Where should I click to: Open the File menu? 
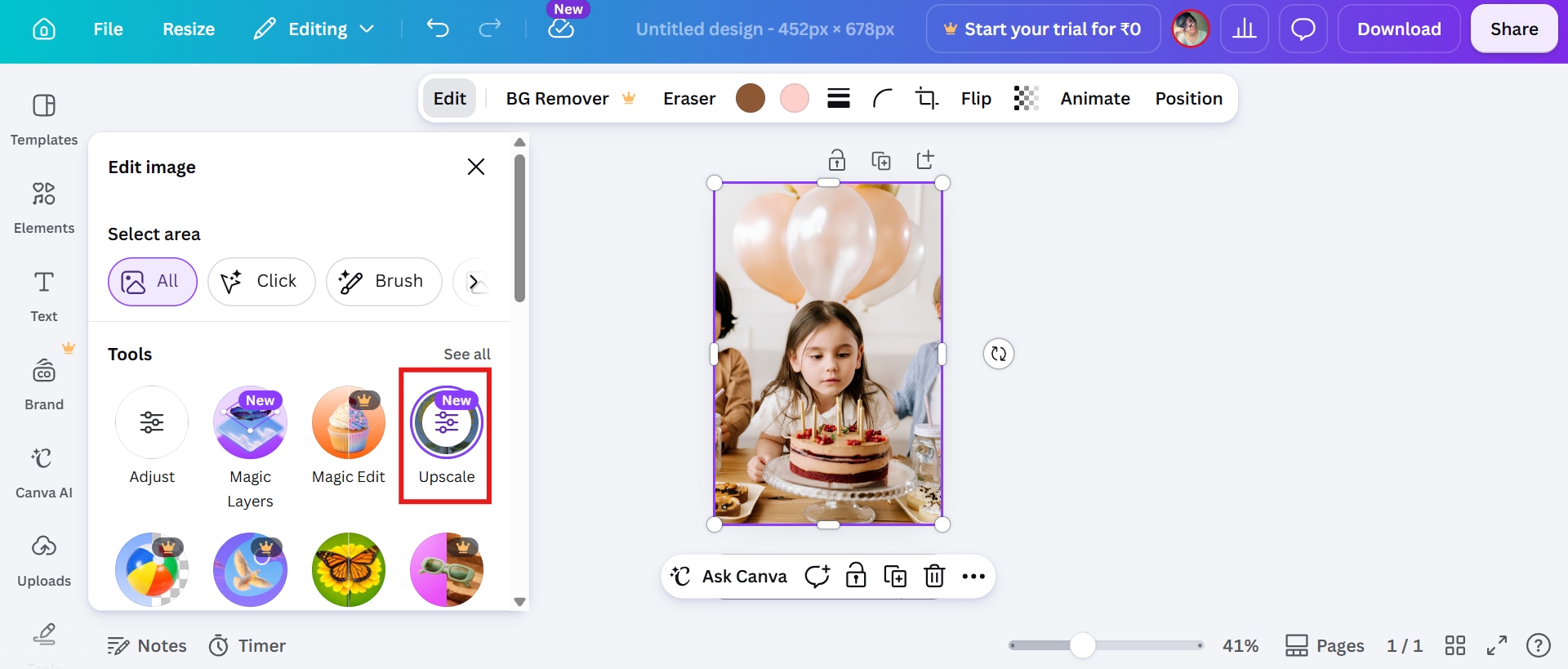tap(108, 29)
